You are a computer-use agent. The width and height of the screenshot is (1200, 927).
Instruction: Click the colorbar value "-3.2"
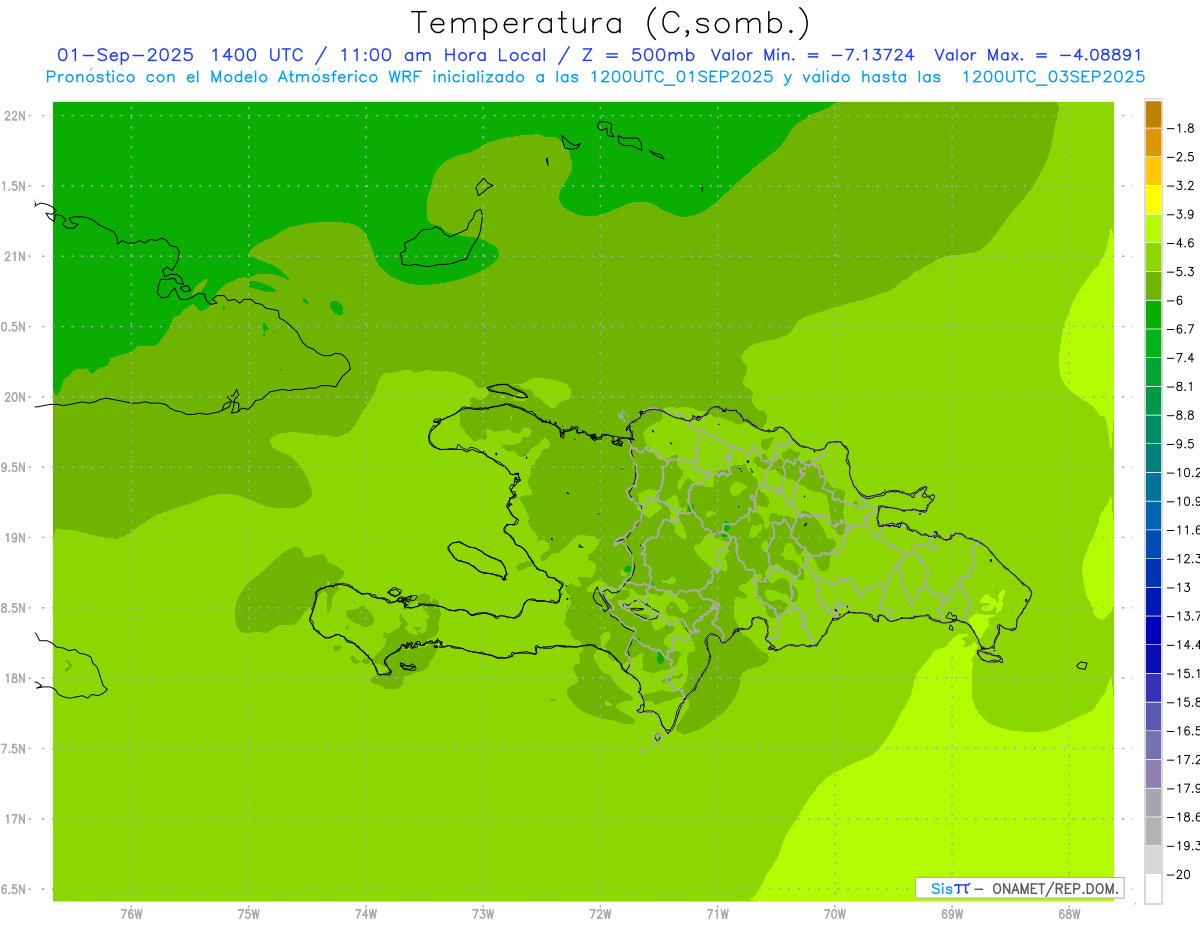pyautogui.click(x=1181, y=185)
